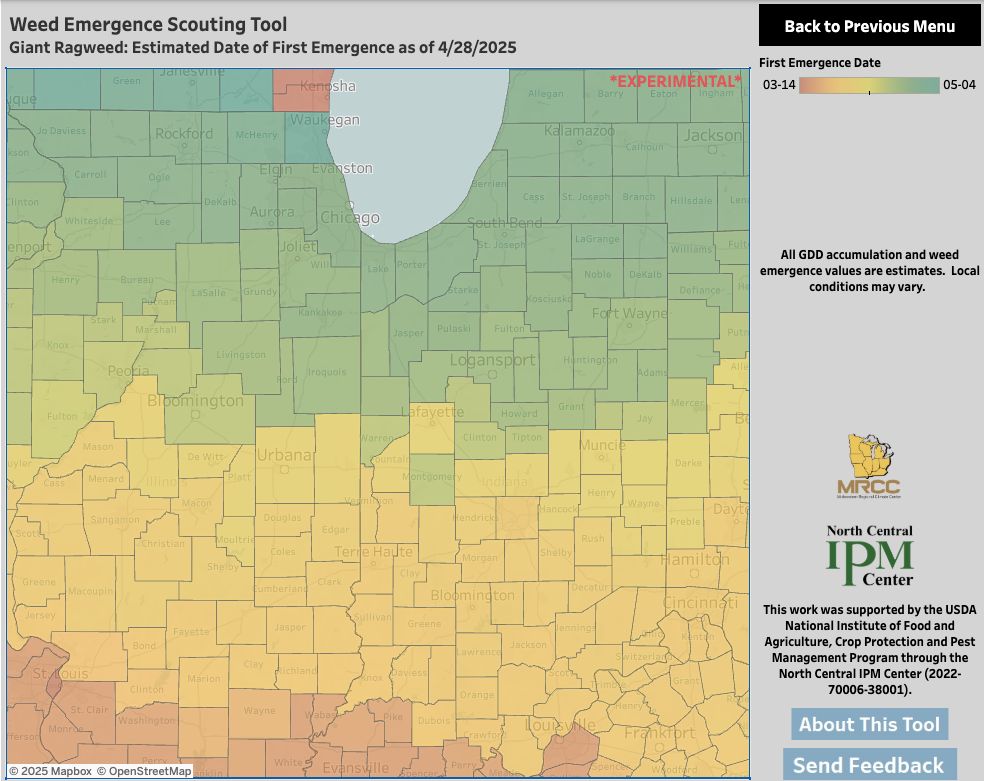Select Jasper county in northwest Indiana

point(409,334)
